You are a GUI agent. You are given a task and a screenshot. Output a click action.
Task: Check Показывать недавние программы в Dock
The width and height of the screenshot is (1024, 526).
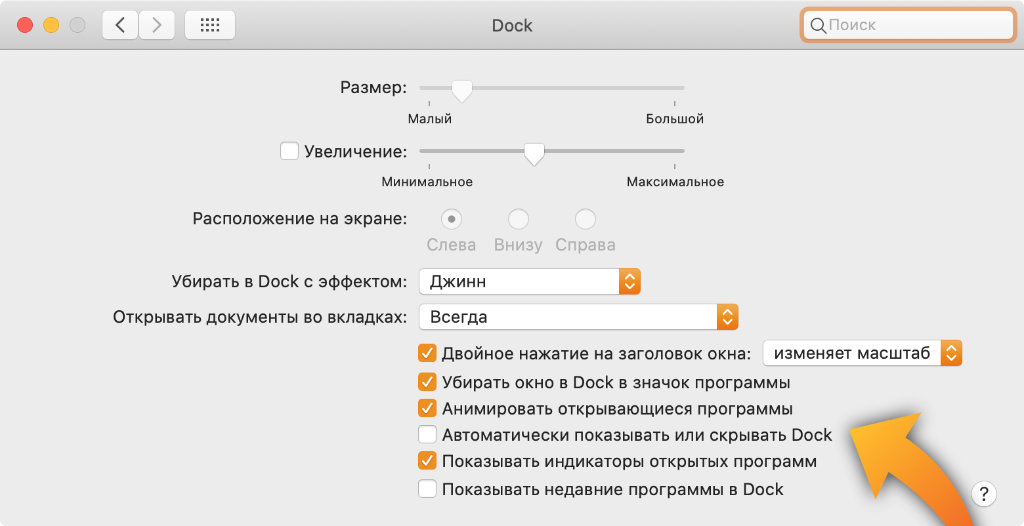[x=428, y=489]
